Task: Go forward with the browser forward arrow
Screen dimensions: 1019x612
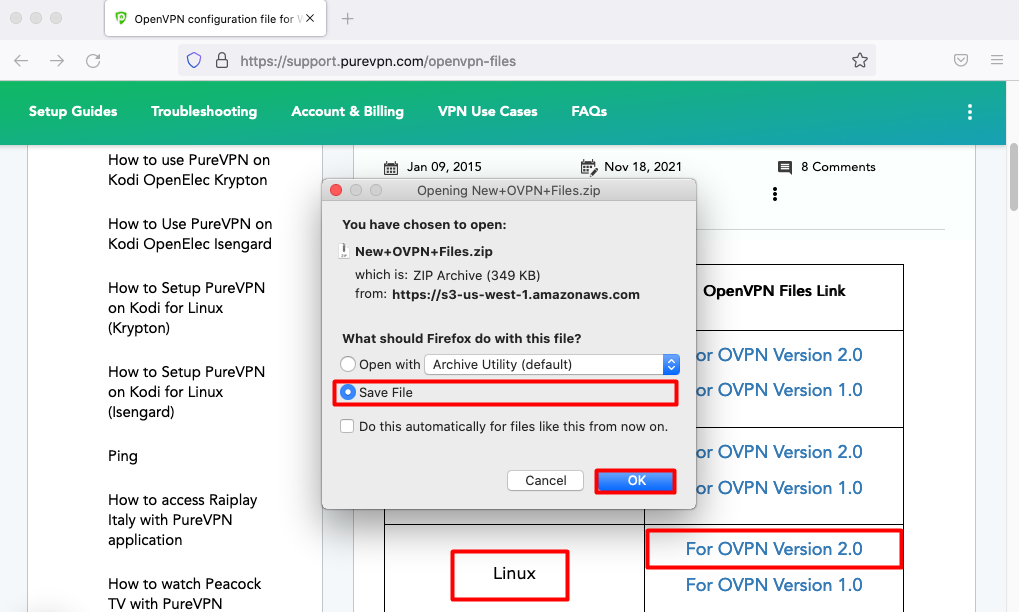Action: coord(57,60)
